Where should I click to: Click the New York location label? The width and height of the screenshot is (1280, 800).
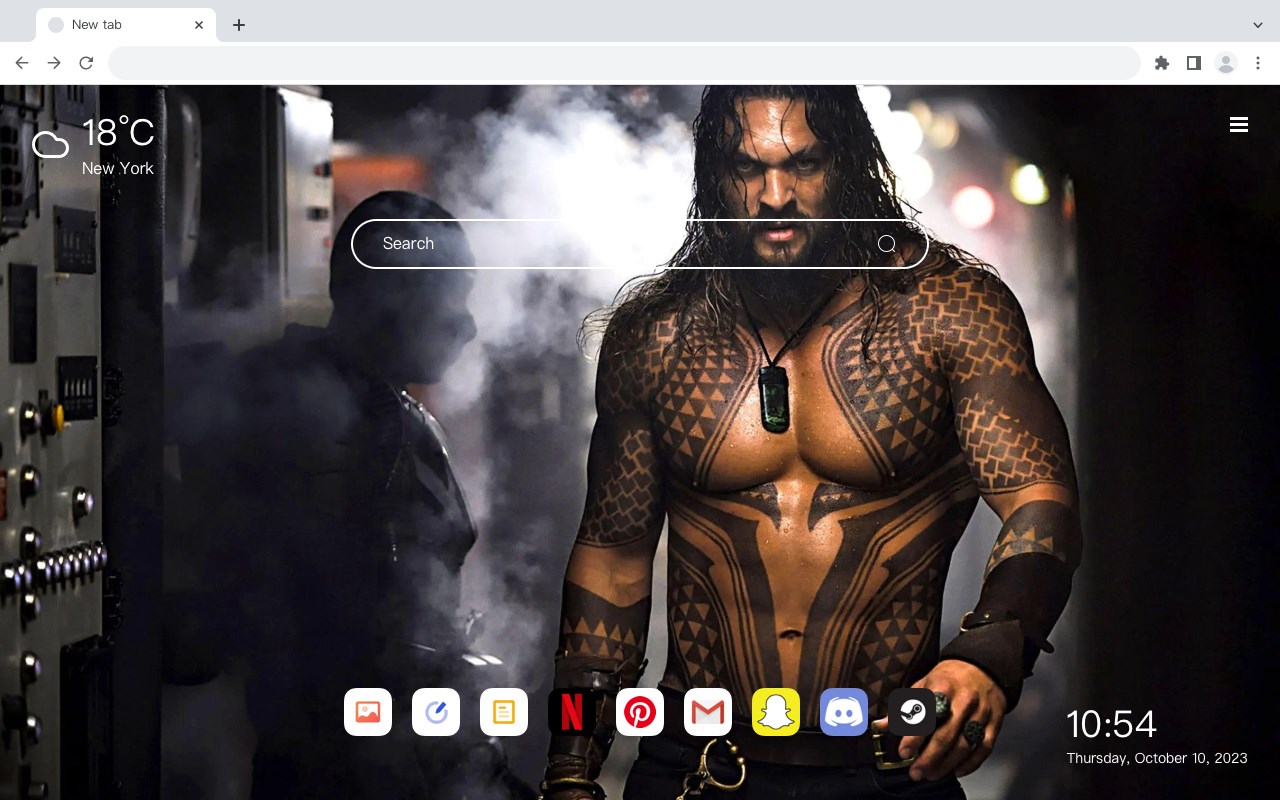click(x=118, y=168)
